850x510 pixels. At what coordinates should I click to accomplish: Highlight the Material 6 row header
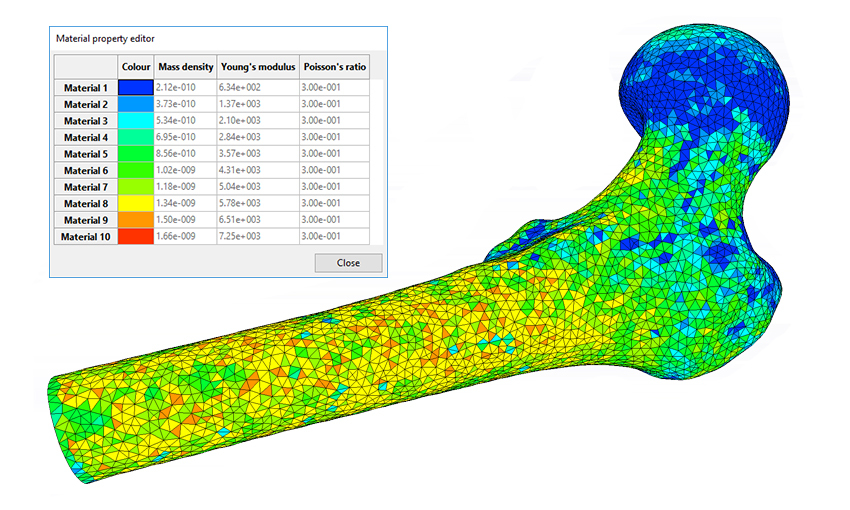(x=85, y=171)
